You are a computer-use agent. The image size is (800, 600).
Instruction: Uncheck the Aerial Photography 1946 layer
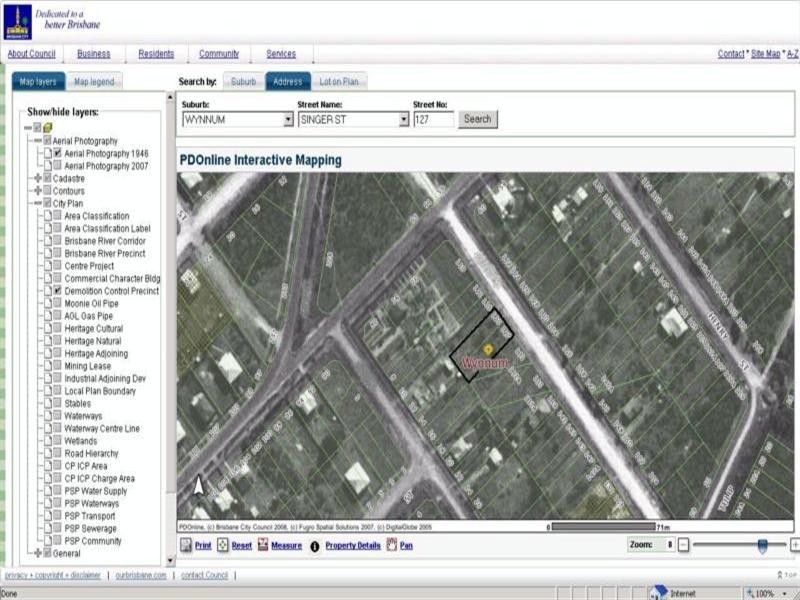point(58,154)
